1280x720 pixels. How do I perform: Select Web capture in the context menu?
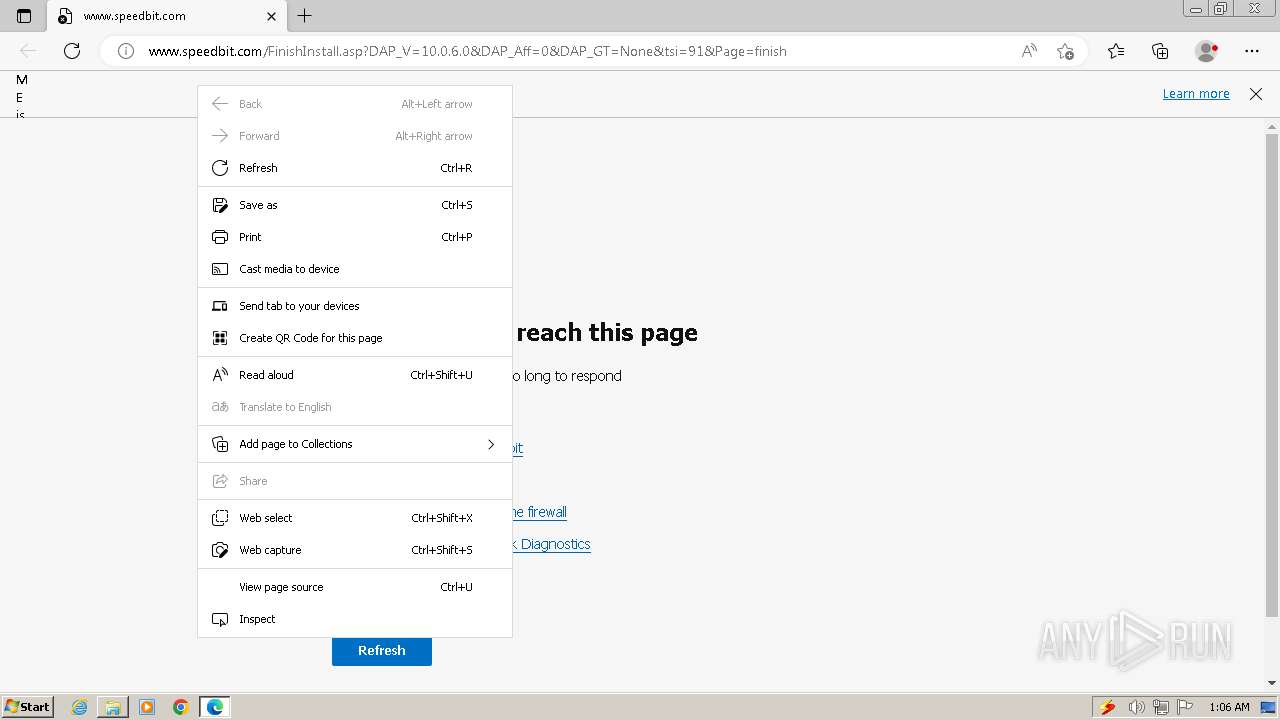355,550
